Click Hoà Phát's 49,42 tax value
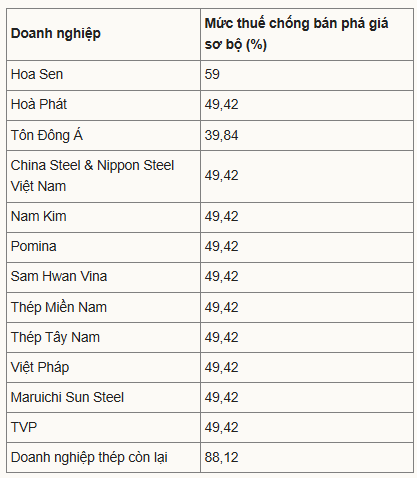Viewport: 417px width, 478px height. [221, 104]
